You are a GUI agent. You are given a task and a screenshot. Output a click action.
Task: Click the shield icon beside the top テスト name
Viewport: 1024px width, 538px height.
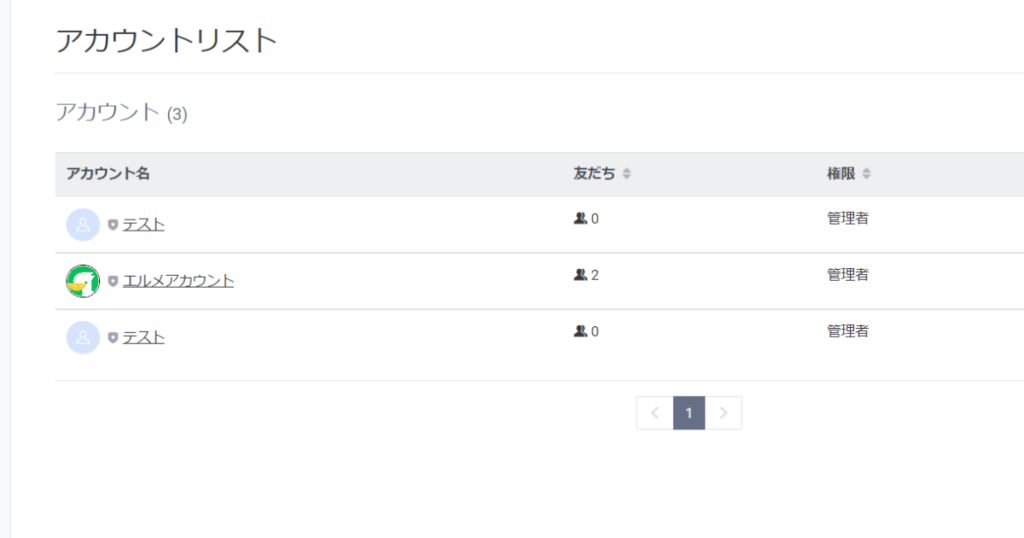(113, 225)
